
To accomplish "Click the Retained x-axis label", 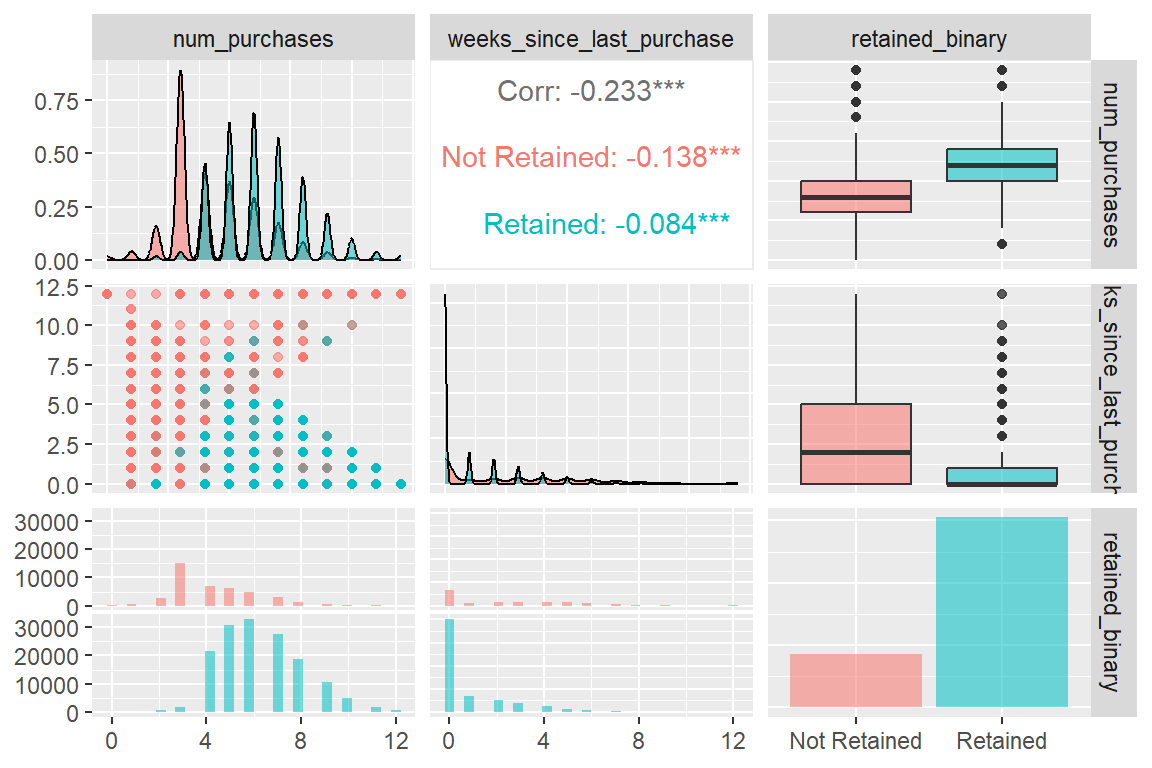I will pyautogui.click(x=1002, y=741).
